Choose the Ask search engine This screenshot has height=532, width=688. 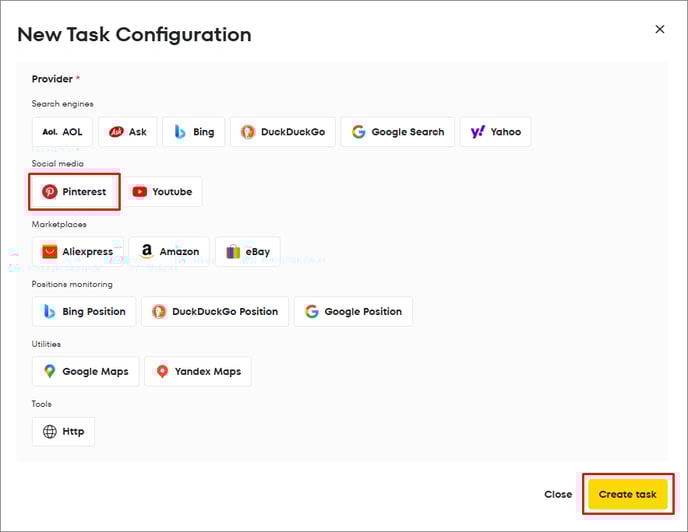pos(128,132)
